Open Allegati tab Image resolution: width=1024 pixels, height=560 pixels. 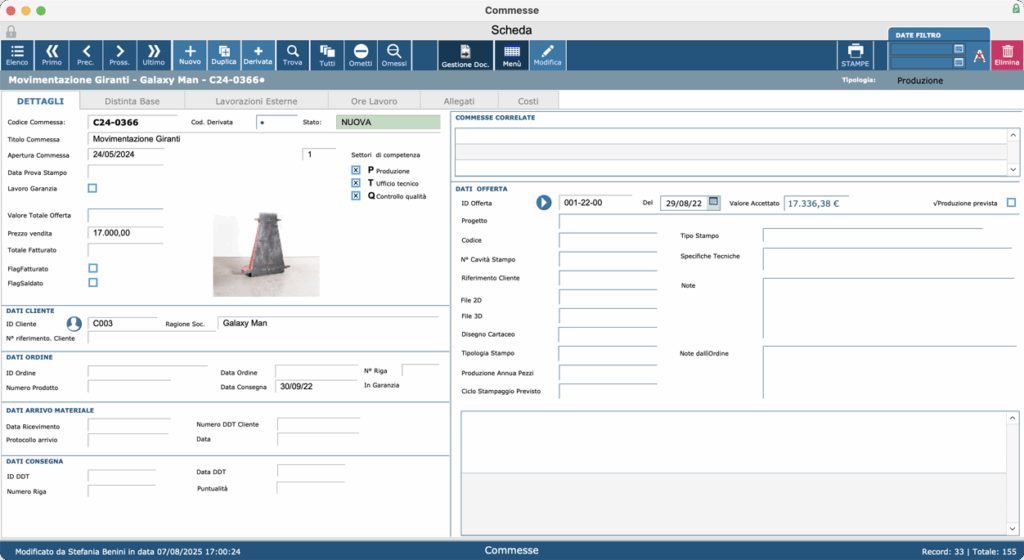pos(459,101)
